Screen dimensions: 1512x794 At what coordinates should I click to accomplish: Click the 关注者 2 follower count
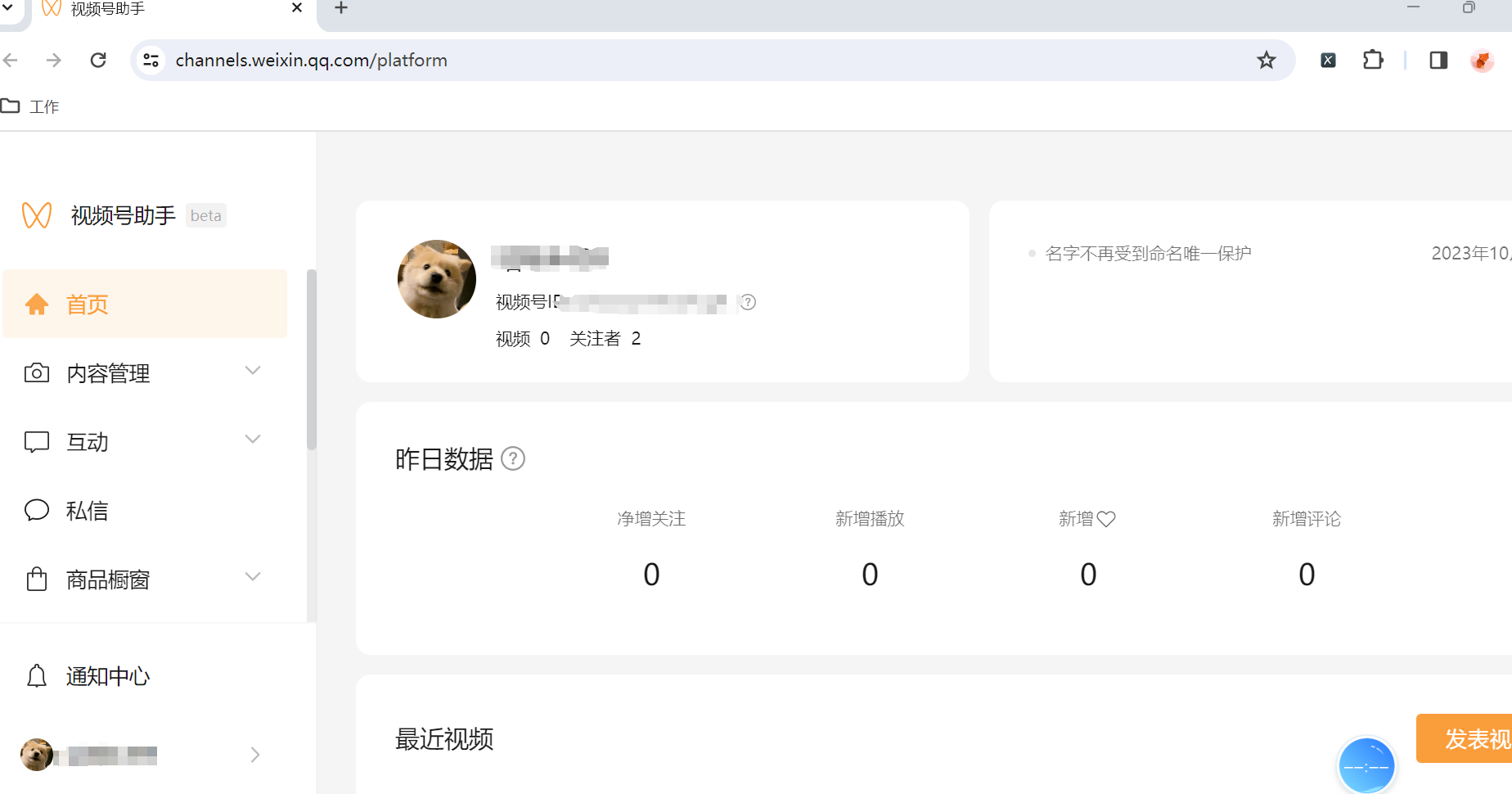click(x=605, y=339)
